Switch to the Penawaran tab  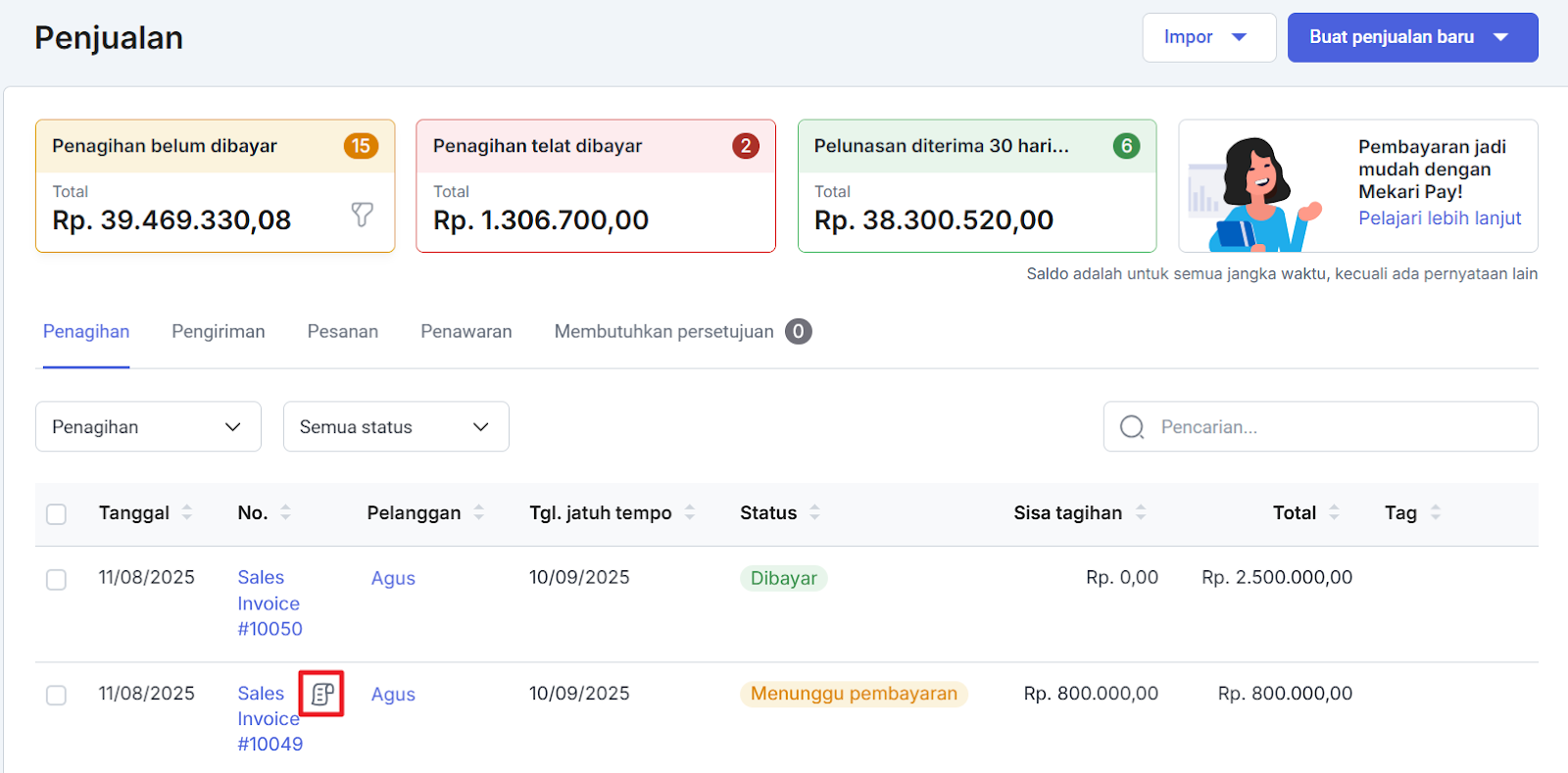coord(466,332)
